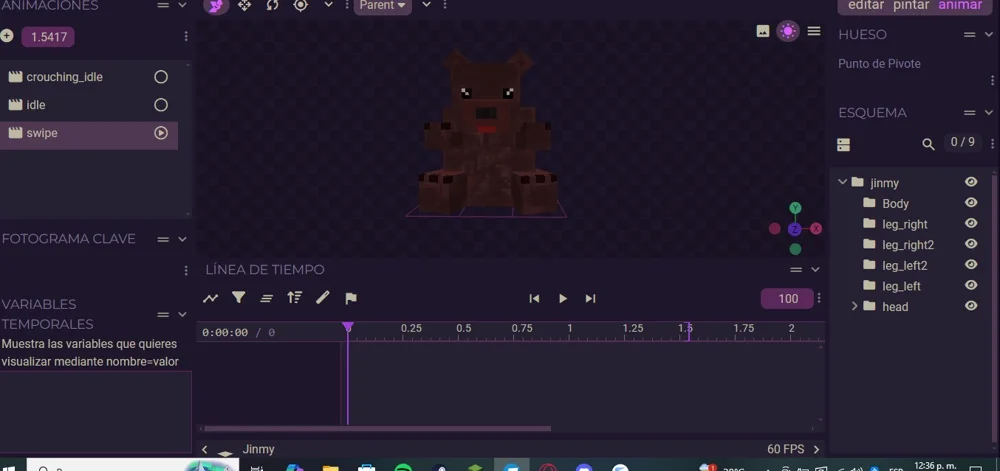The width and height of the screenshot is (1000, 471).
Task: Collapse VARIABLES TEMPORALES panel chevron
Action: (x=182, y=315)
